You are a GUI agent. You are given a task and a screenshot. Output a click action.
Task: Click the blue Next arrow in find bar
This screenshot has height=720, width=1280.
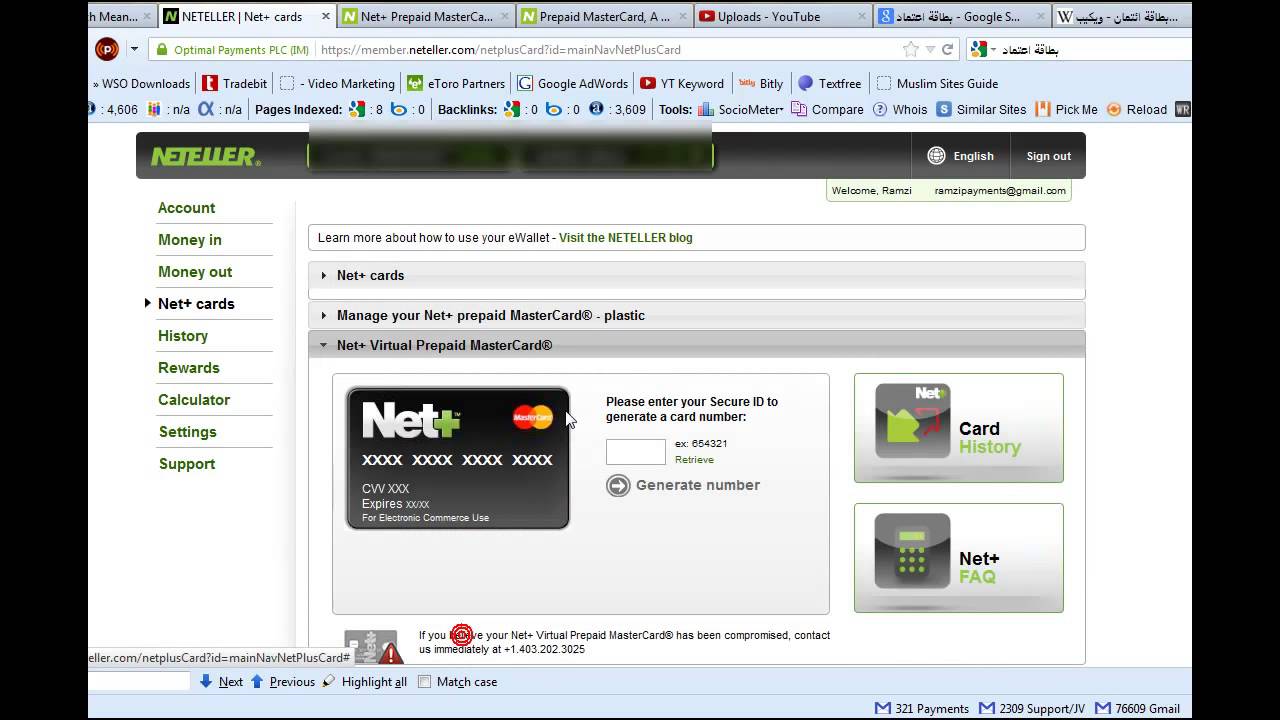(x=206, y=682)
